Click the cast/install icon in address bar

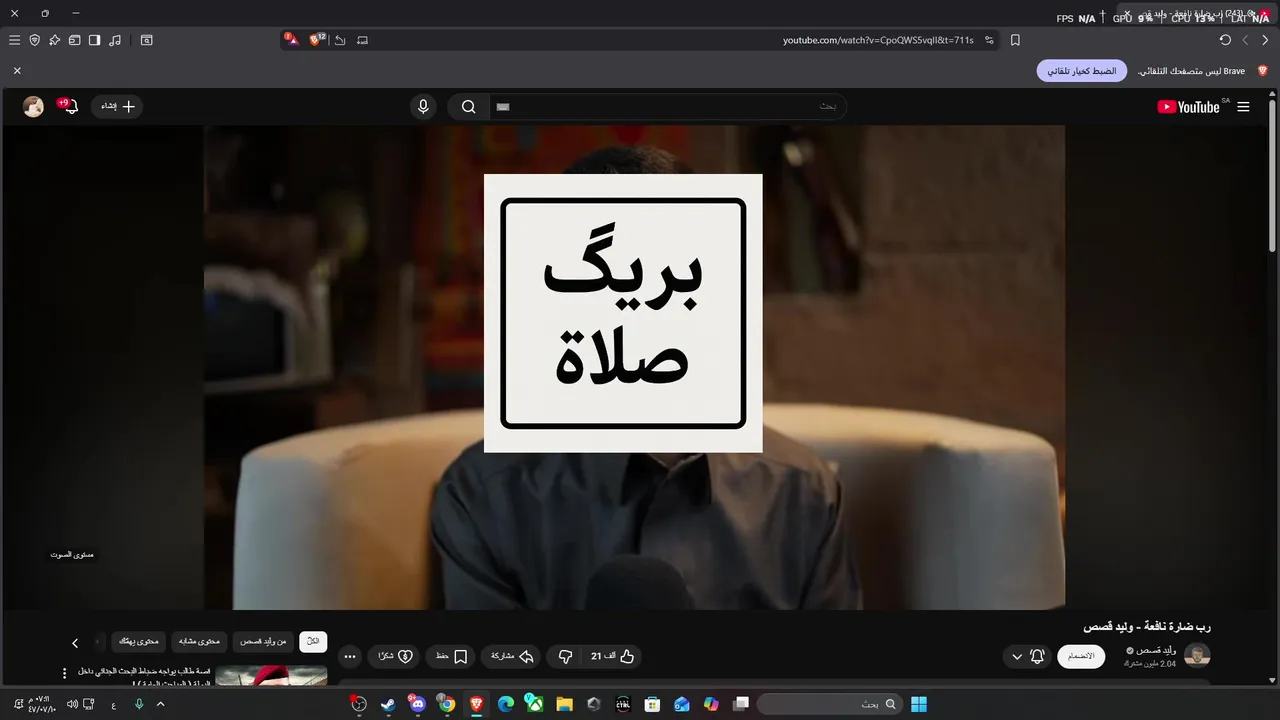pos(362,40)
